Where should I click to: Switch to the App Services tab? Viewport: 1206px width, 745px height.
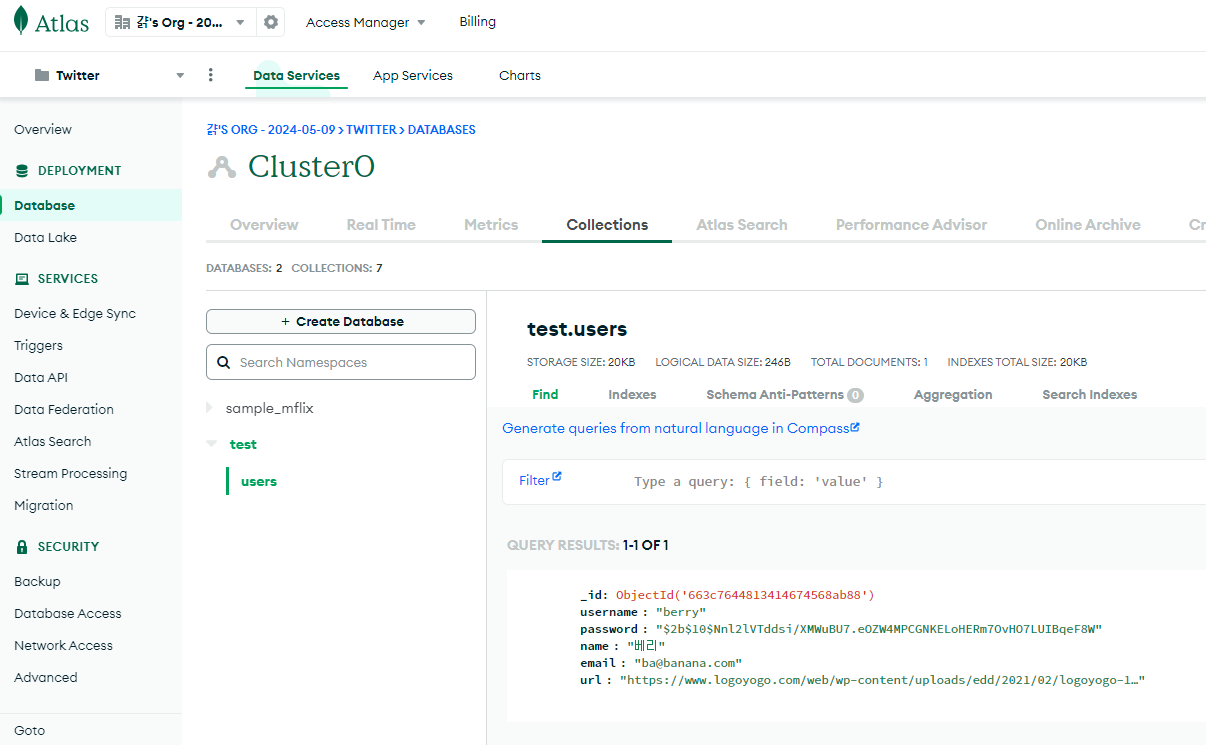click(x=413, y=75)
